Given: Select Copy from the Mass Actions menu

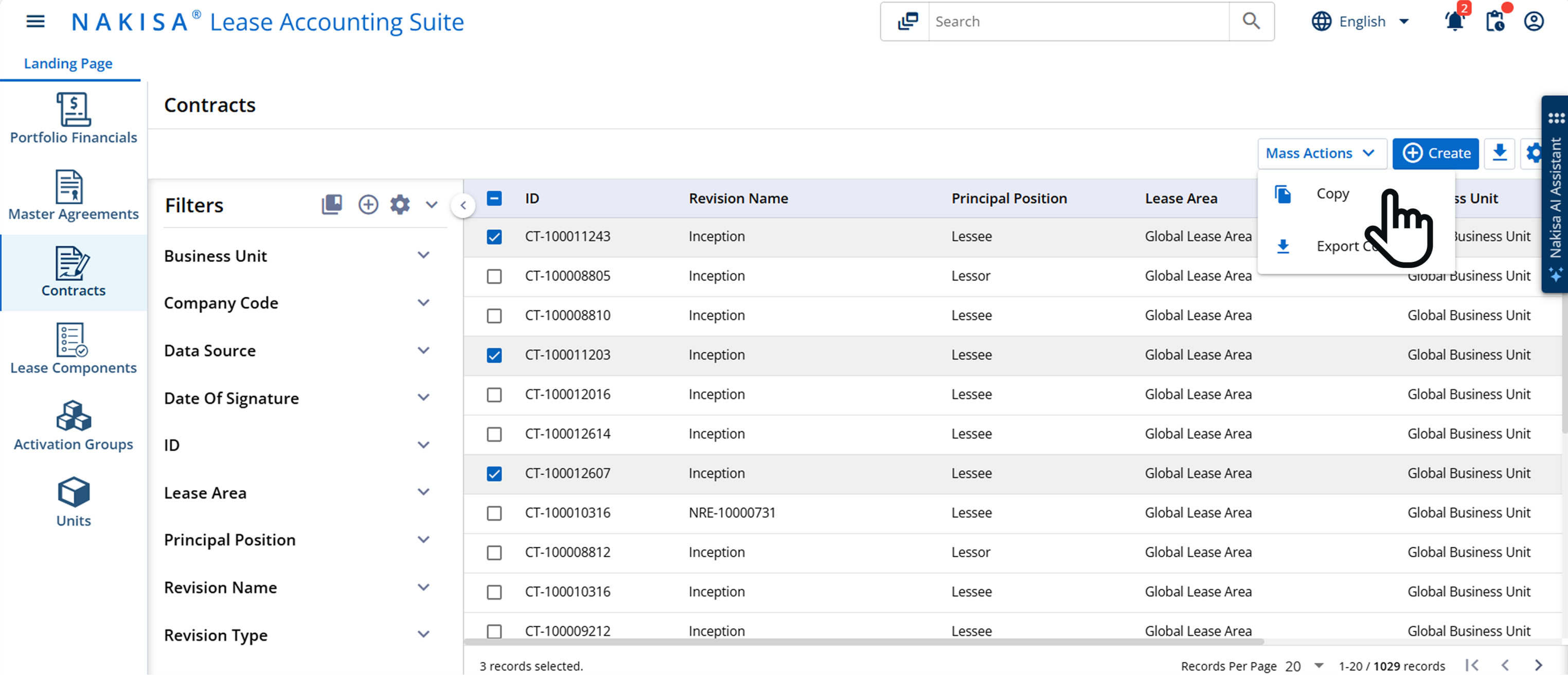Looking at the screenshot, I should pyautogui.click(x=1333, y=193).
